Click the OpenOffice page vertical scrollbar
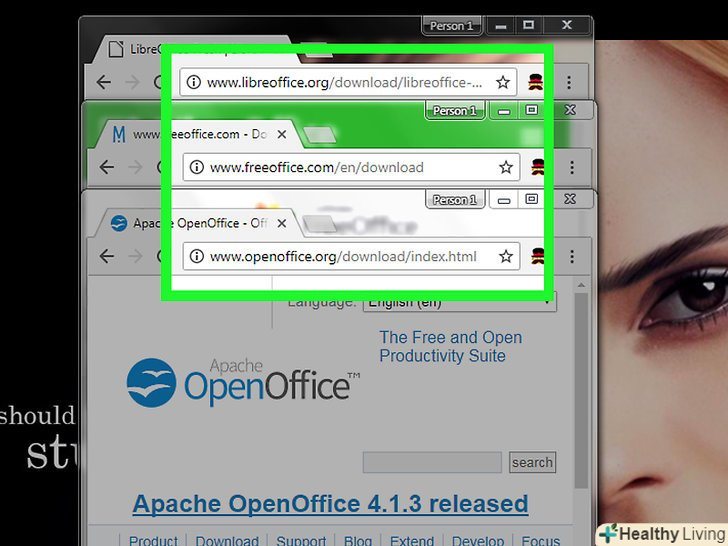The width and height of the screenshot is (728, 546). (x=581, y=390)
